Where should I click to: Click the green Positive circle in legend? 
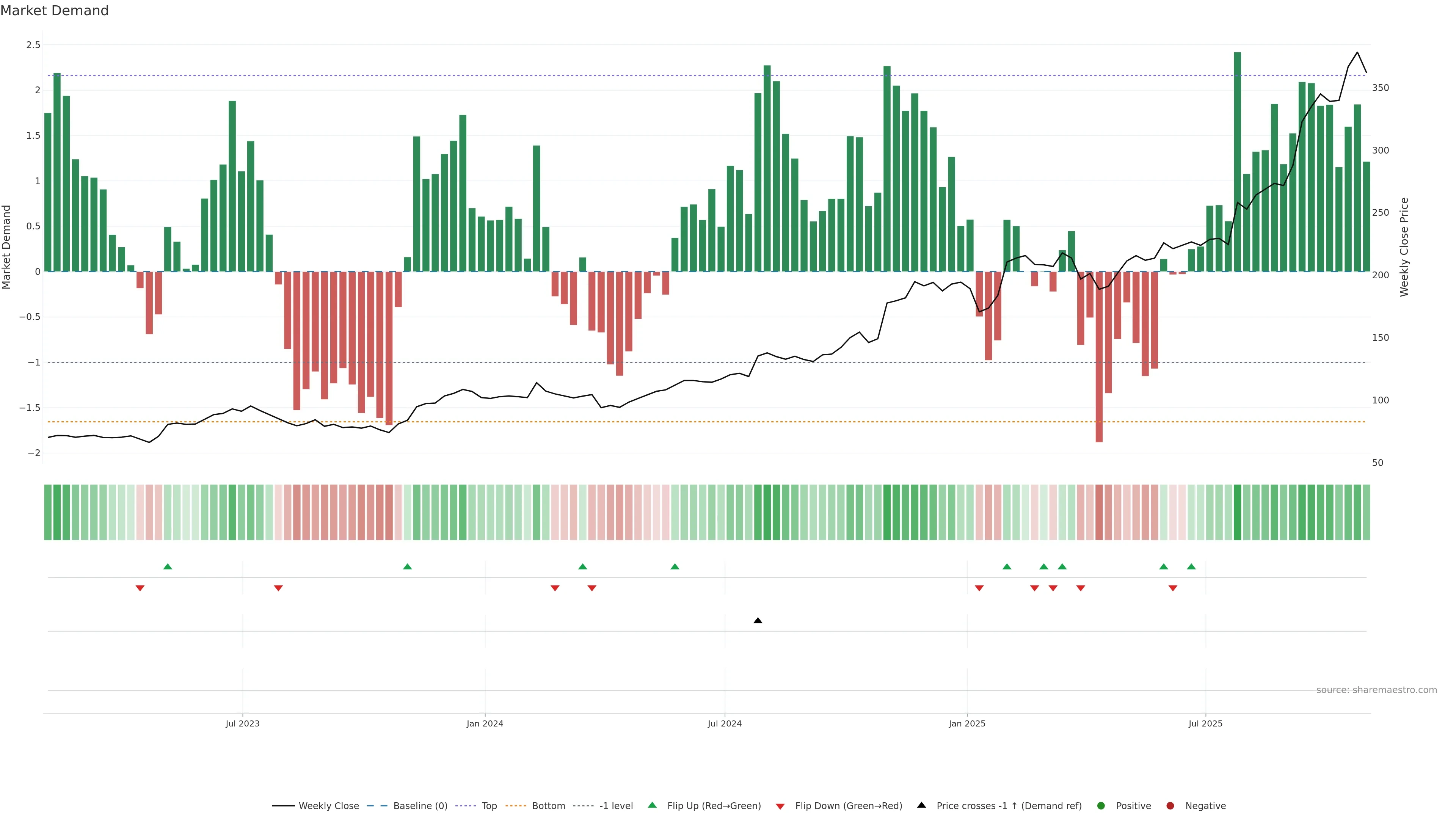click(x=1100, y=806)
